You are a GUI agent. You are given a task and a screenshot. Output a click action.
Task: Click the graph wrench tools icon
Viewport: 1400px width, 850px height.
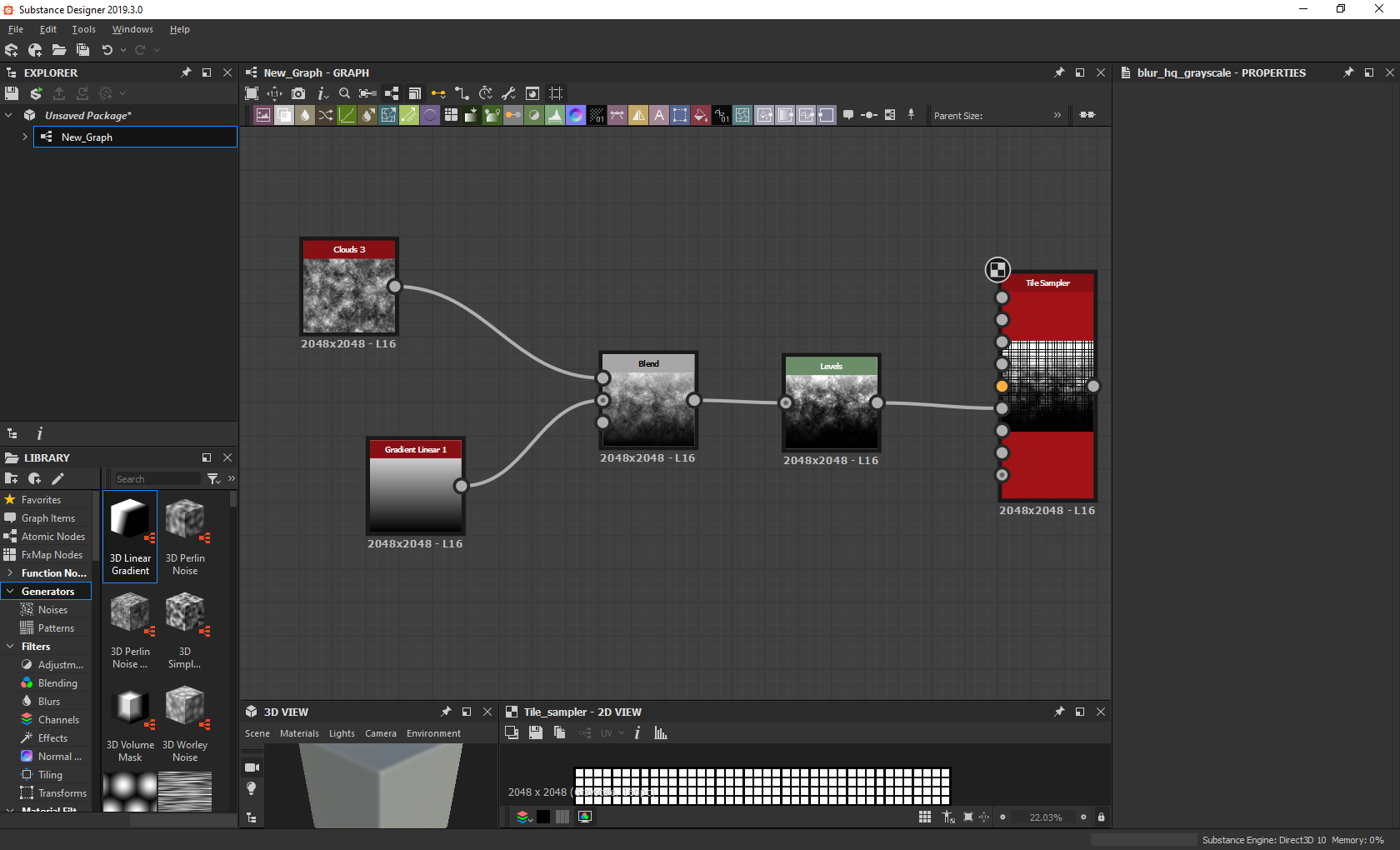click(x=508, y=93)
